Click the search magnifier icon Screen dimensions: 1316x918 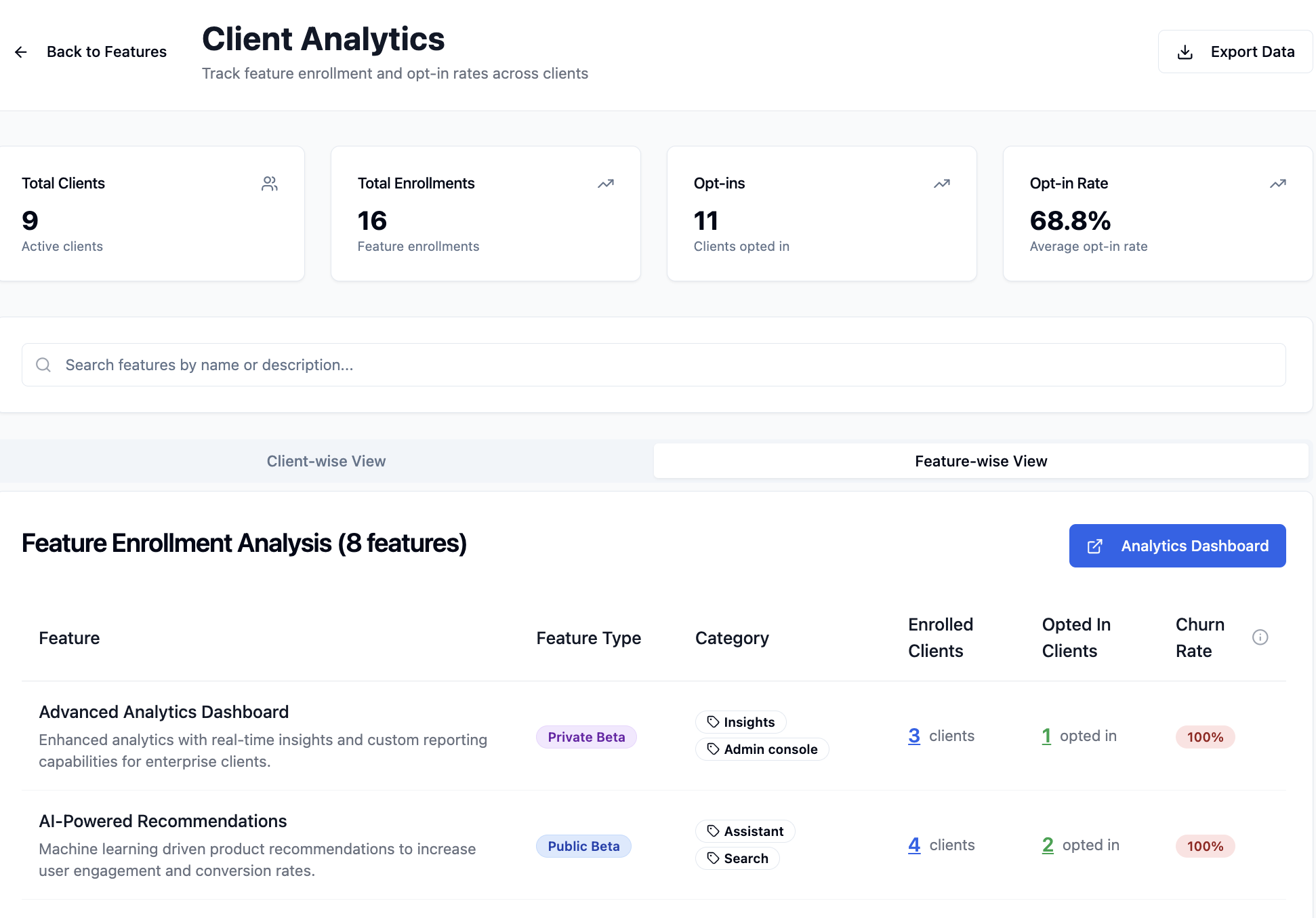[x=43, y=365]
